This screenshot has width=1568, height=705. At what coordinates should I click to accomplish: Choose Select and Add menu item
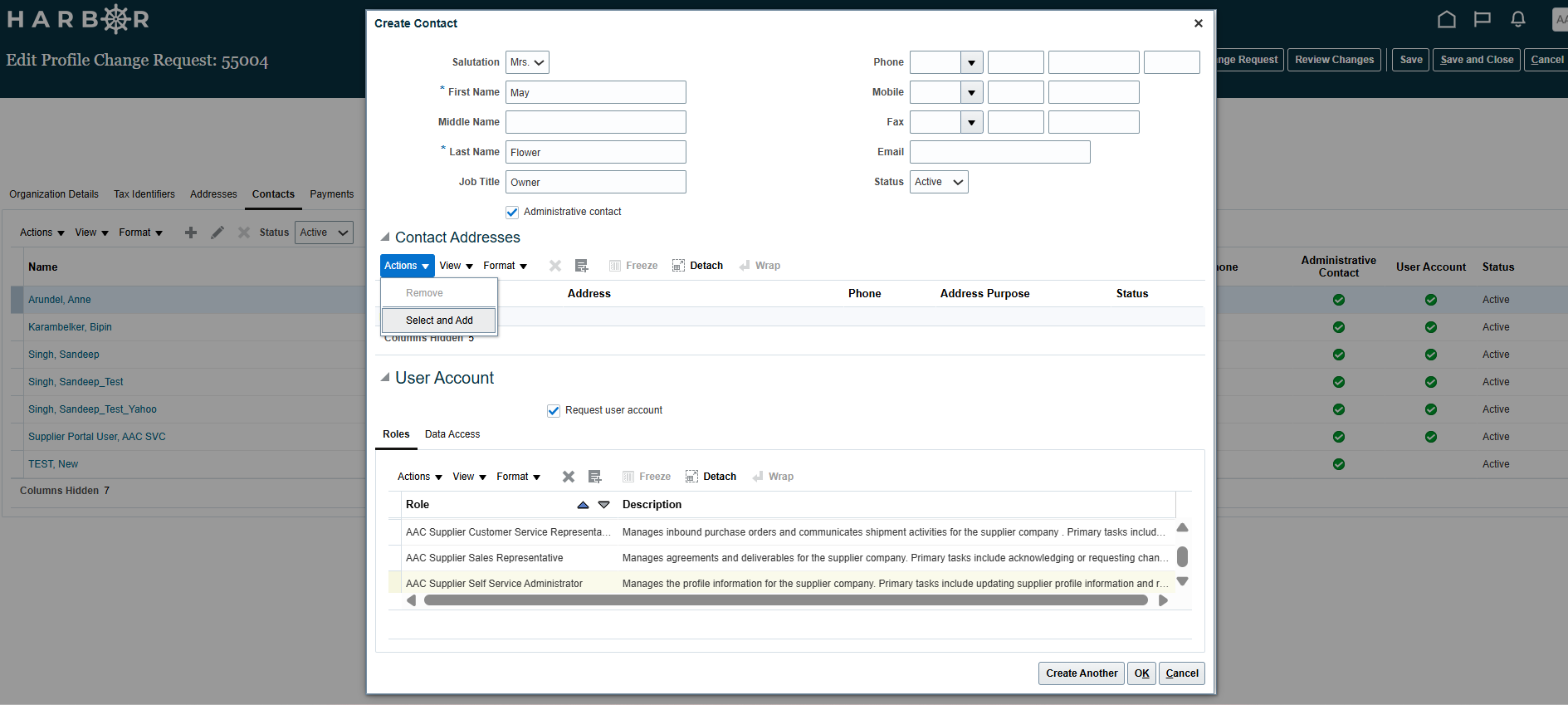coord(439,321)
